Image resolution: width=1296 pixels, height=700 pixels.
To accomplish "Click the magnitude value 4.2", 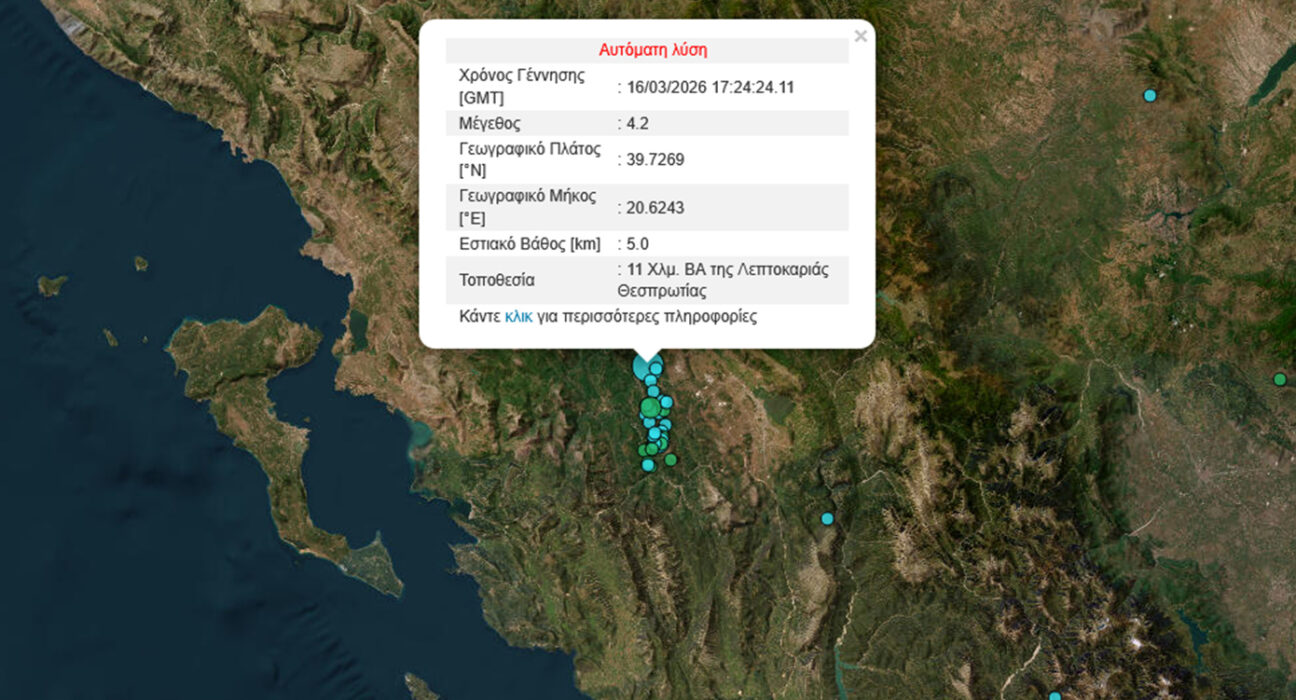I will 637,124.
